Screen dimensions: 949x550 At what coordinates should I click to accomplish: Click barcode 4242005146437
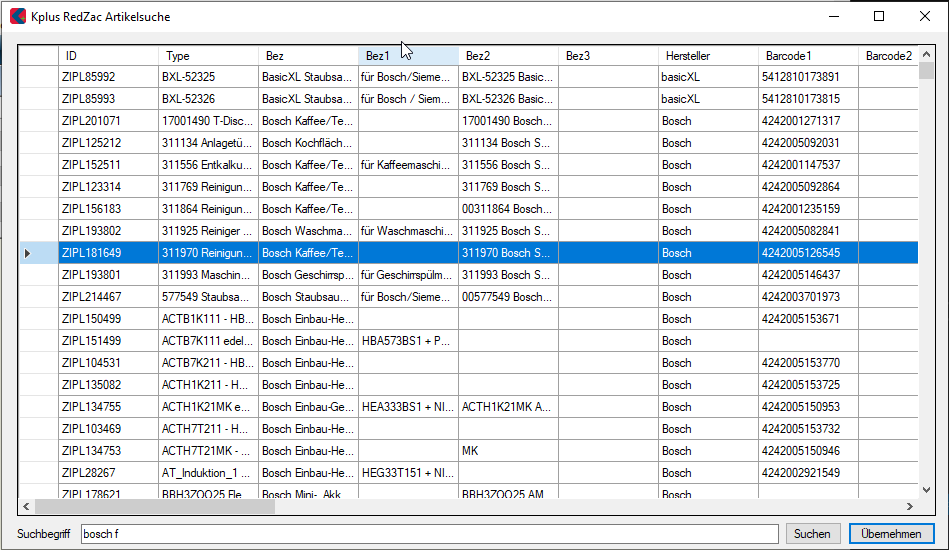tap(808, 275)
